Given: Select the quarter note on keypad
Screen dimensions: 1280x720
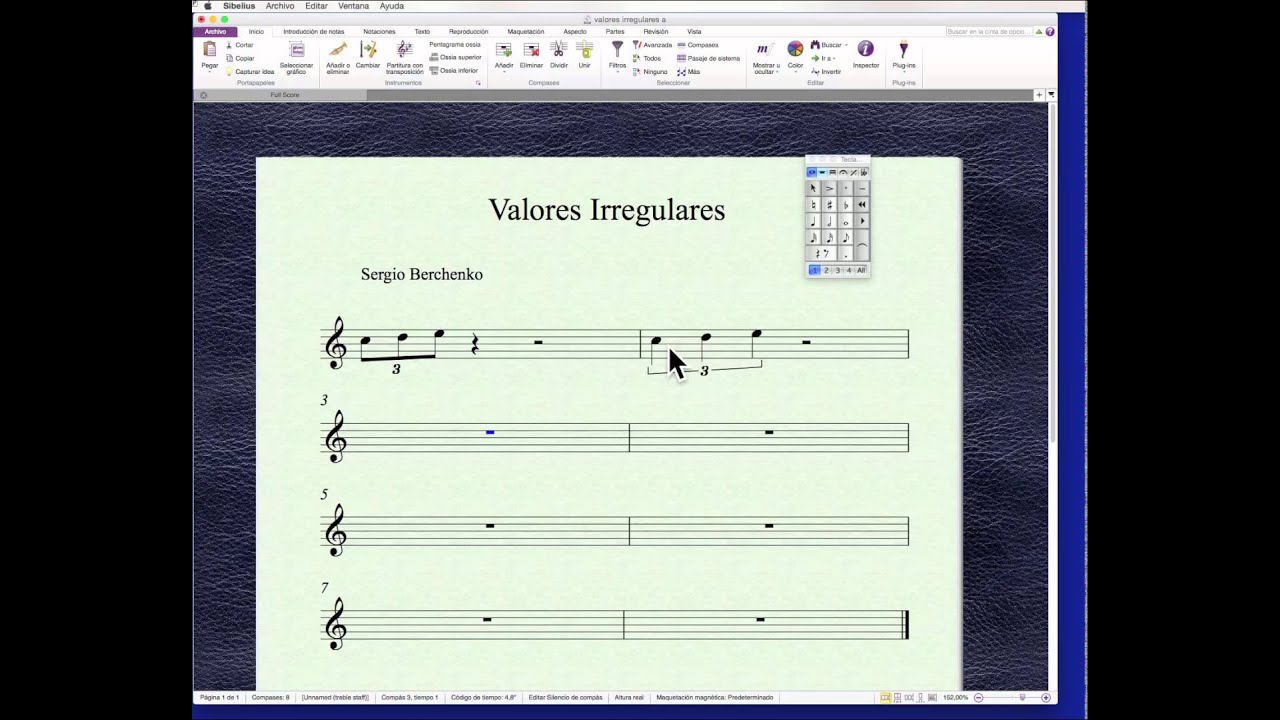Looking at the screenshot, I should pyautogui.click(x=813, y=220).
